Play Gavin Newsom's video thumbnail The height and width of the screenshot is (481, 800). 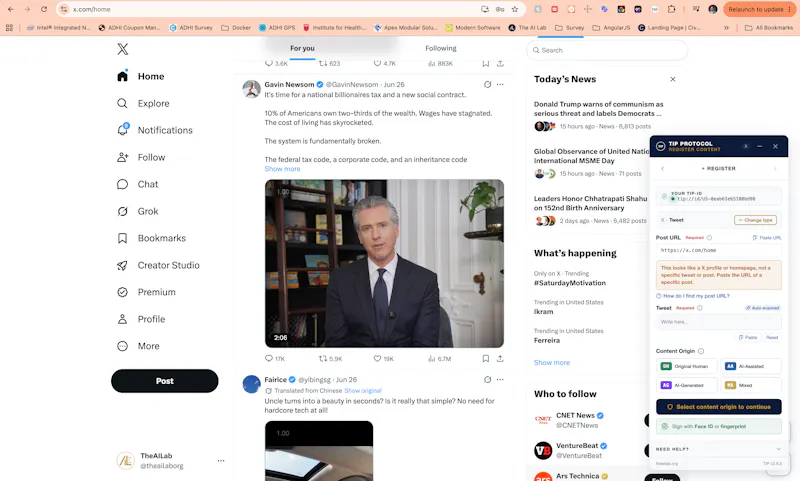[384, 263]
